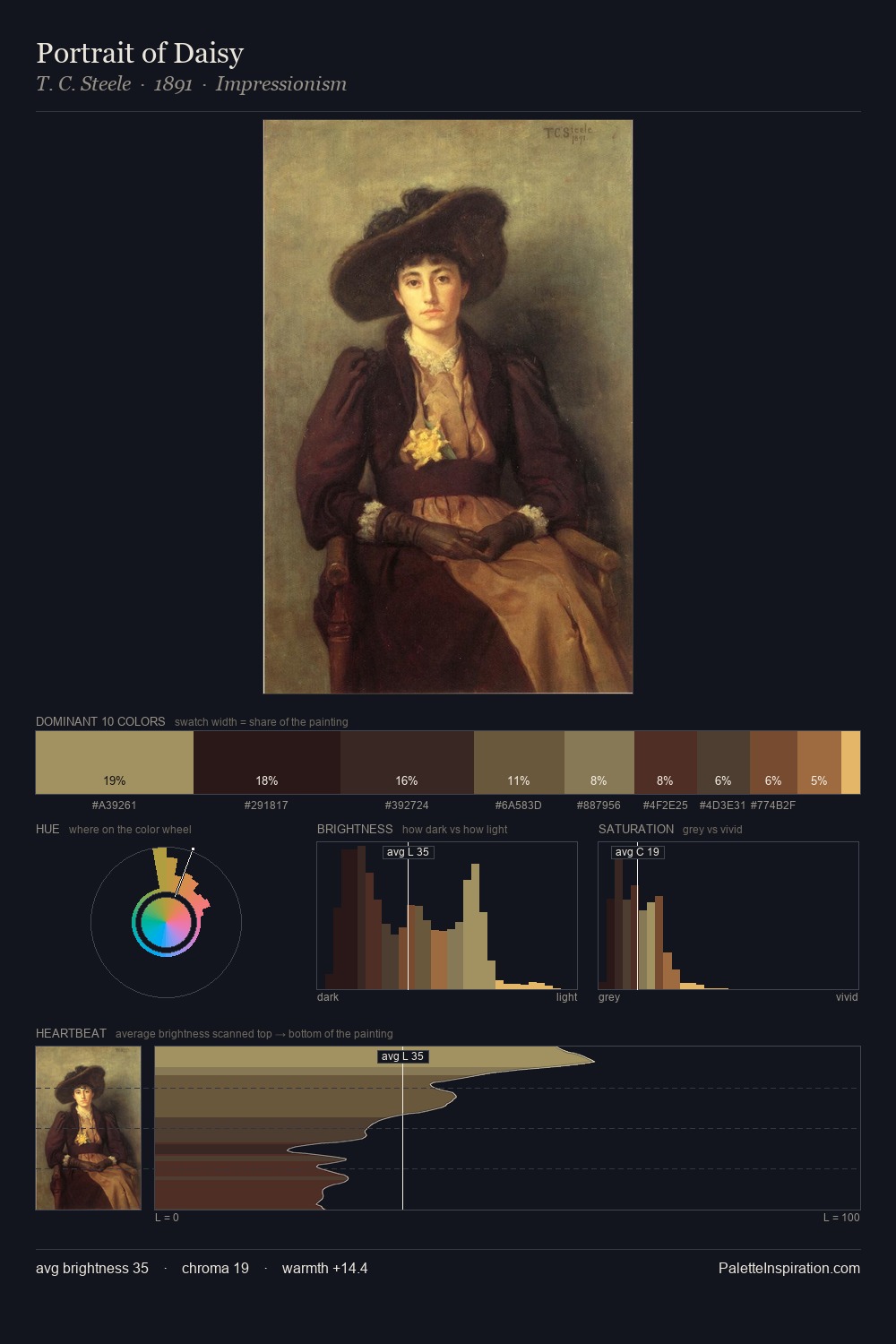Click 'avg brightness 35' in the footer
The width and height of the screenshot is (896, 1344).
(x=92, y=1268)
